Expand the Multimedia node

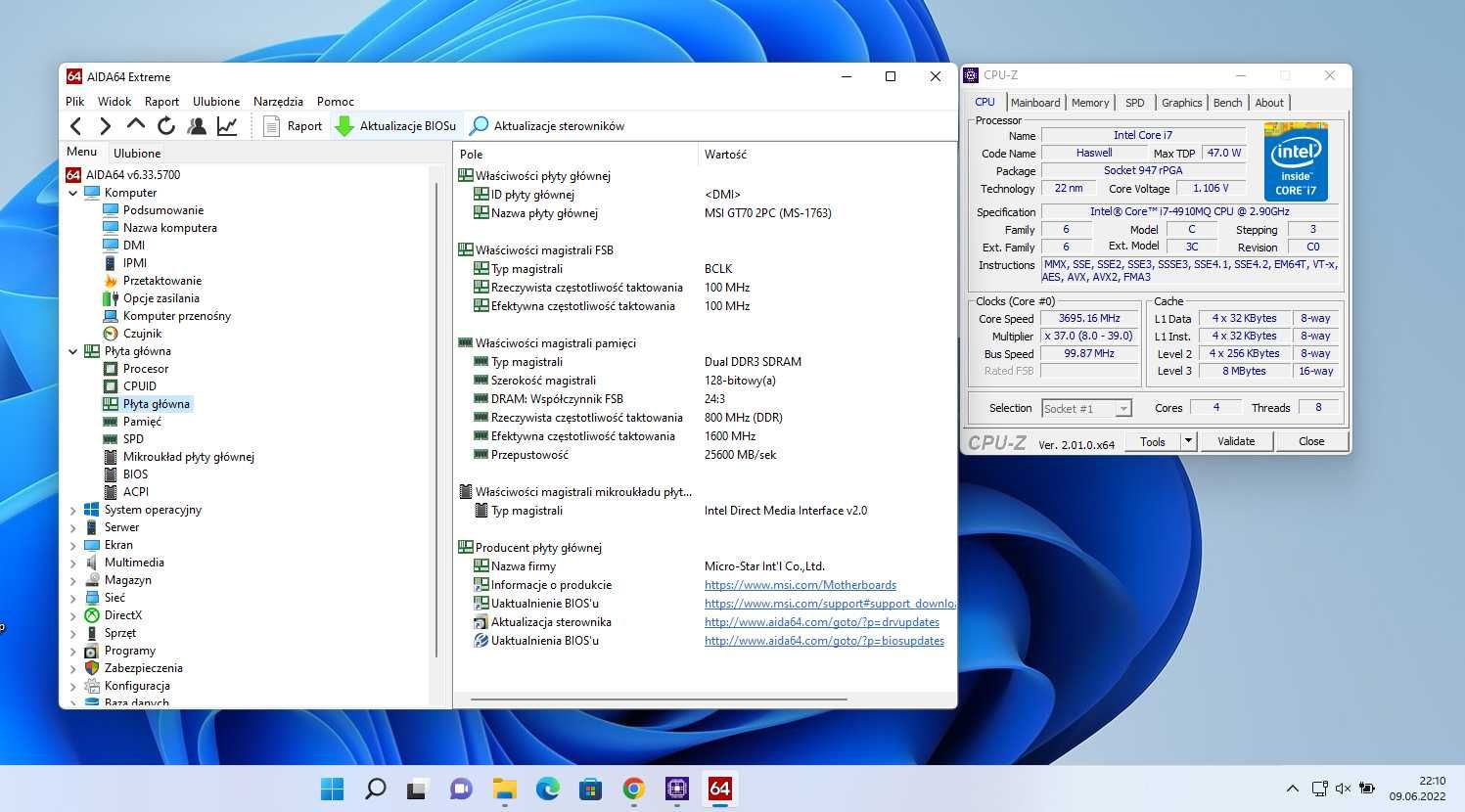72,563
